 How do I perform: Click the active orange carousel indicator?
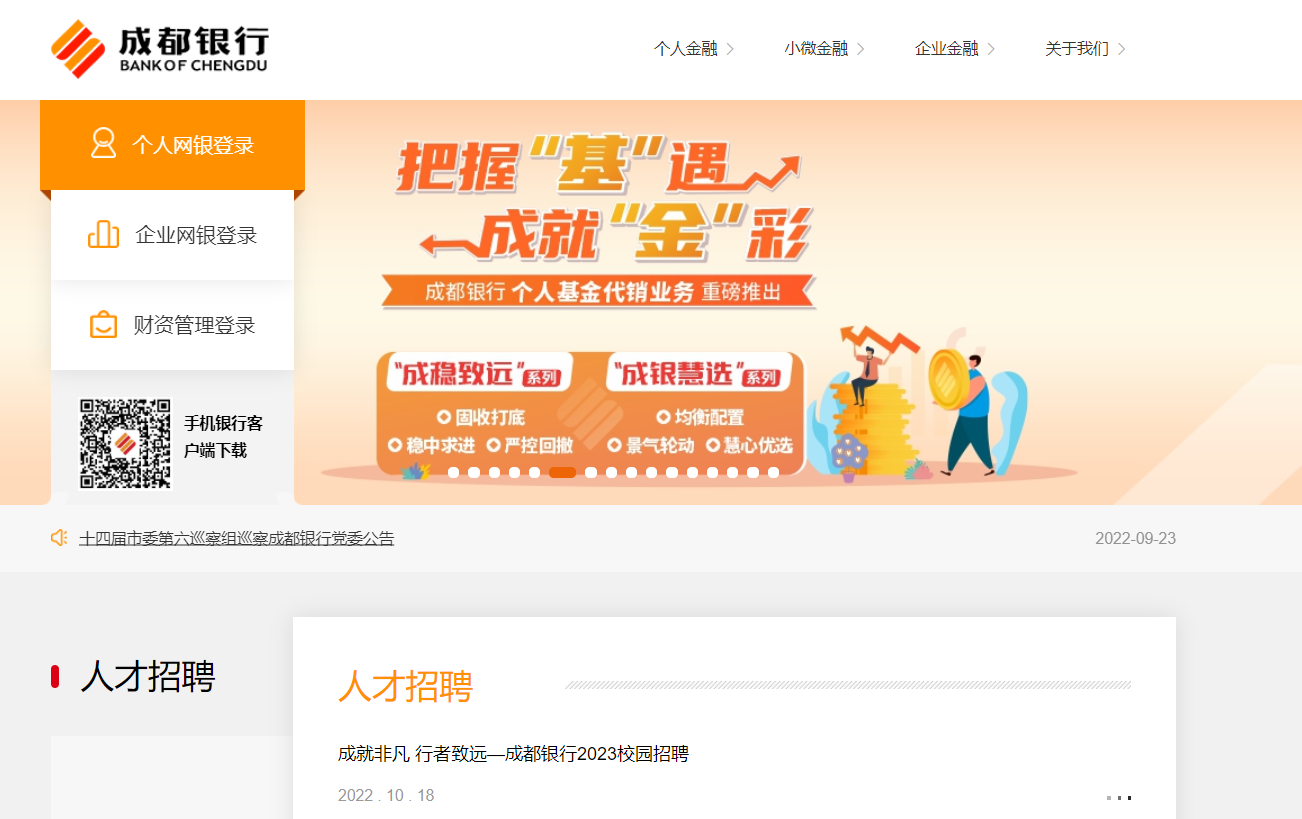tap(563, 473)
